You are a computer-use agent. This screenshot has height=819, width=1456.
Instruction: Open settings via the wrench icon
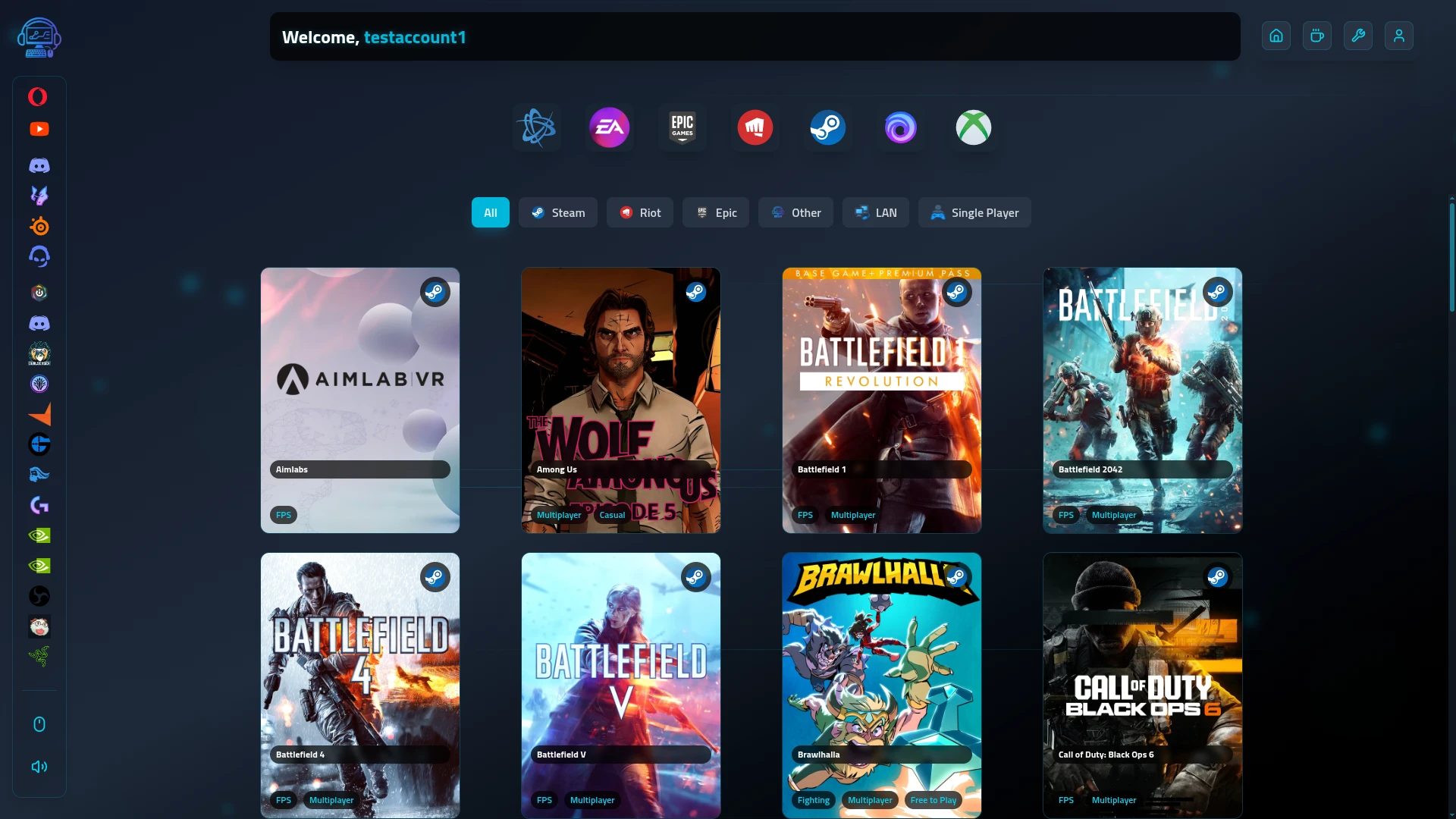click(x=1357, y=36)
